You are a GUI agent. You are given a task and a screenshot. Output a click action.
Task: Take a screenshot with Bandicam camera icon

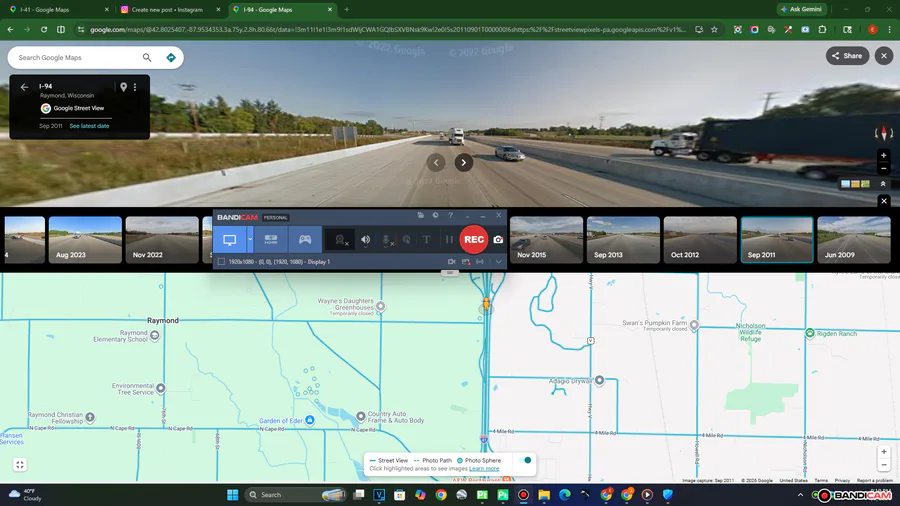coord(498,240)
